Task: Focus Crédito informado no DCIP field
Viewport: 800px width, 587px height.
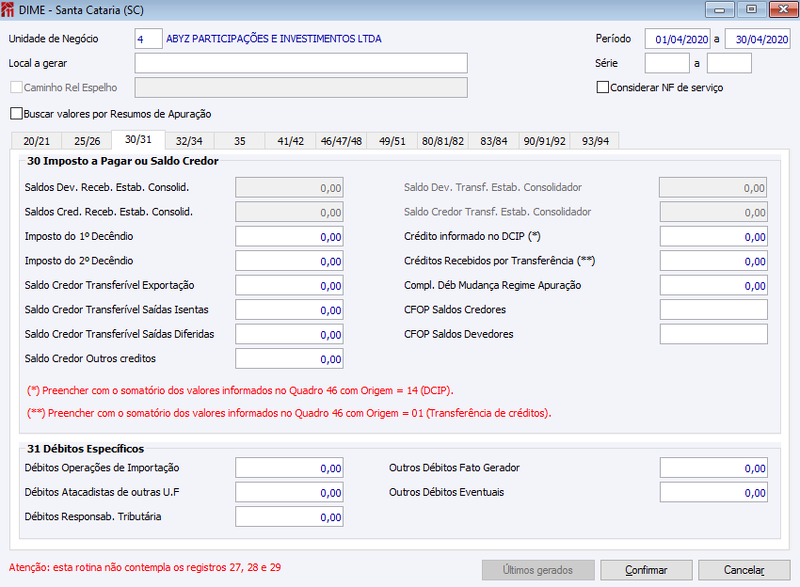Action: [714, 237]
